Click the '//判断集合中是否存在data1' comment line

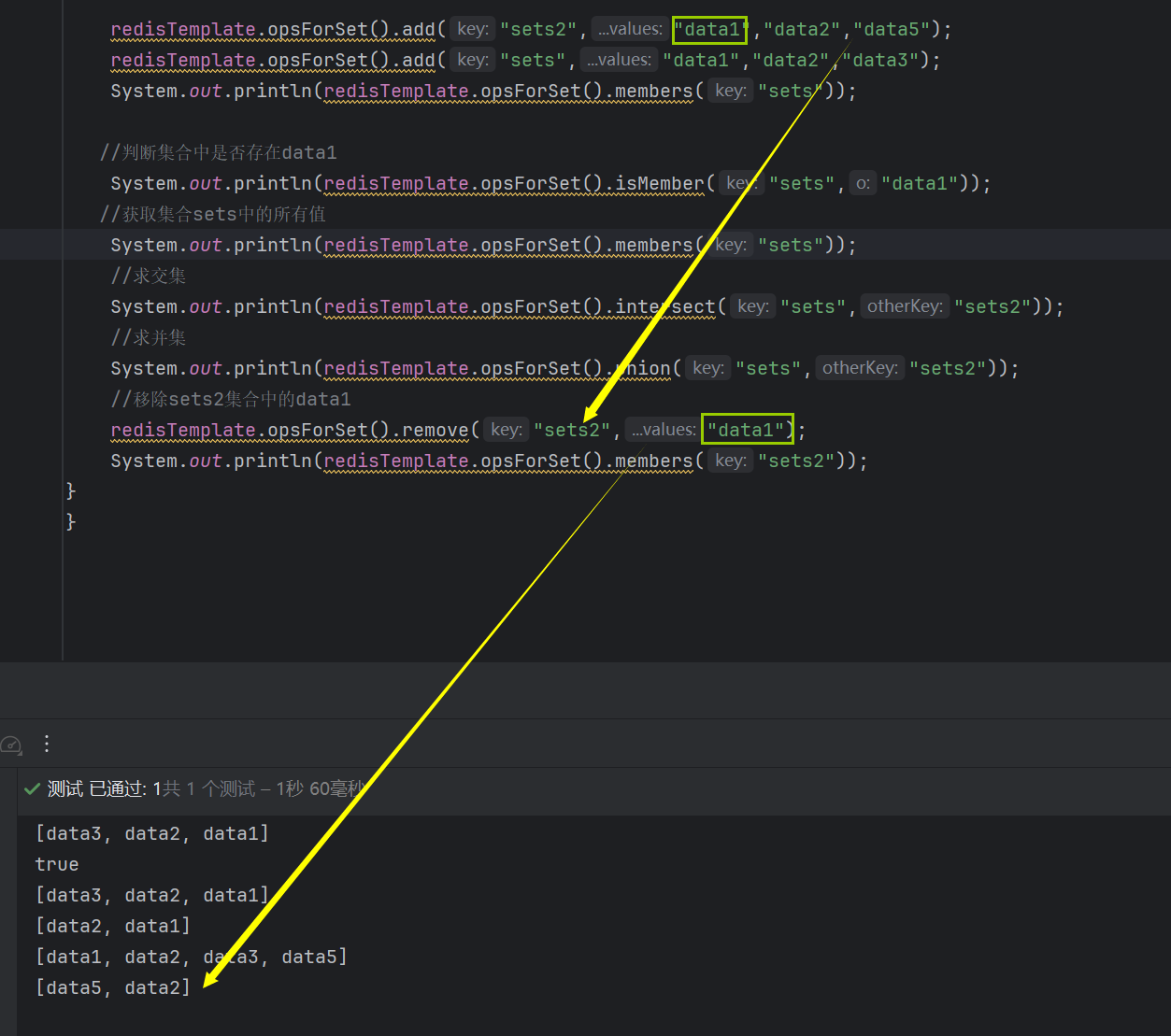pos(219,153)
